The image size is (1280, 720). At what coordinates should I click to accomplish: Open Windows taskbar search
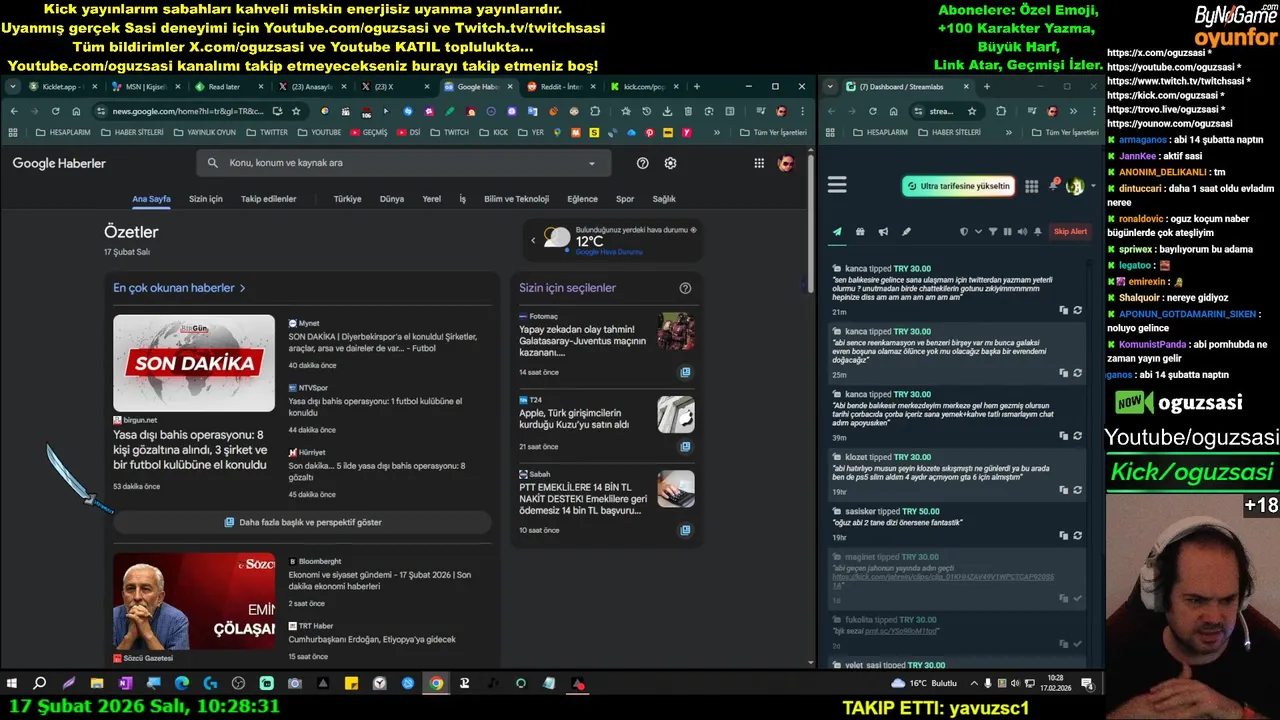(40, 683)
